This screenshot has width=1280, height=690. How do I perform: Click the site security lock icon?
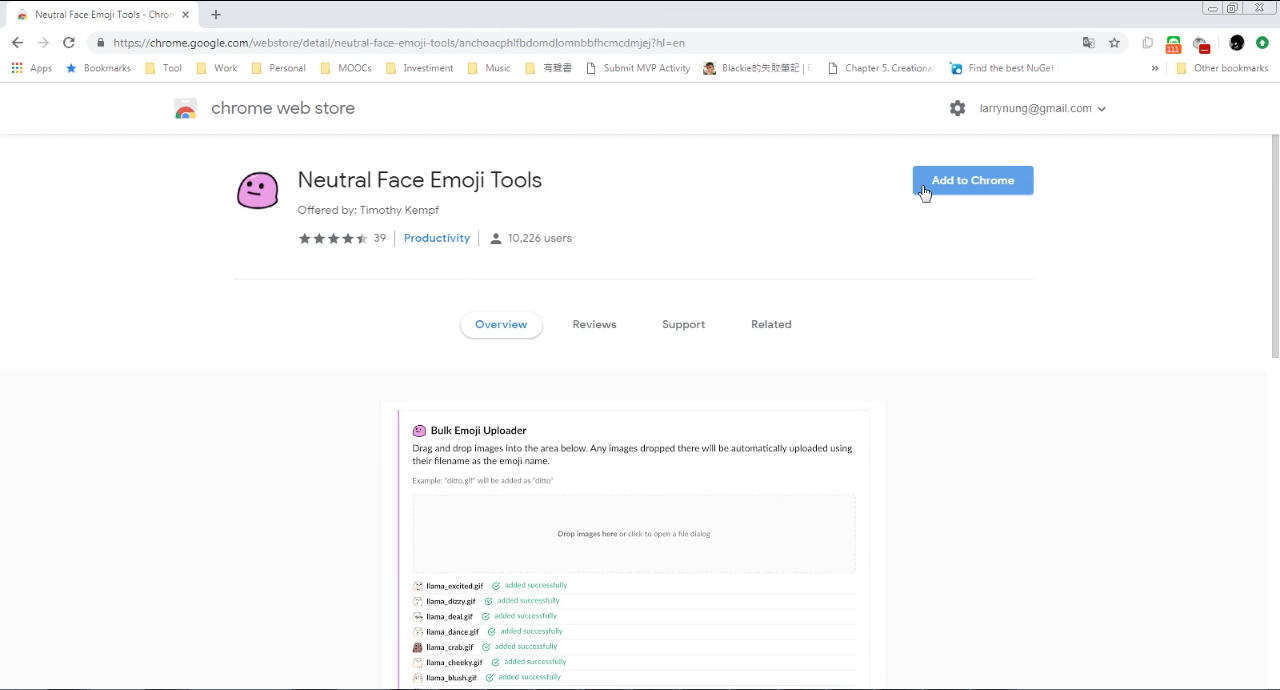pyautogui.click(x=100, y=43)
